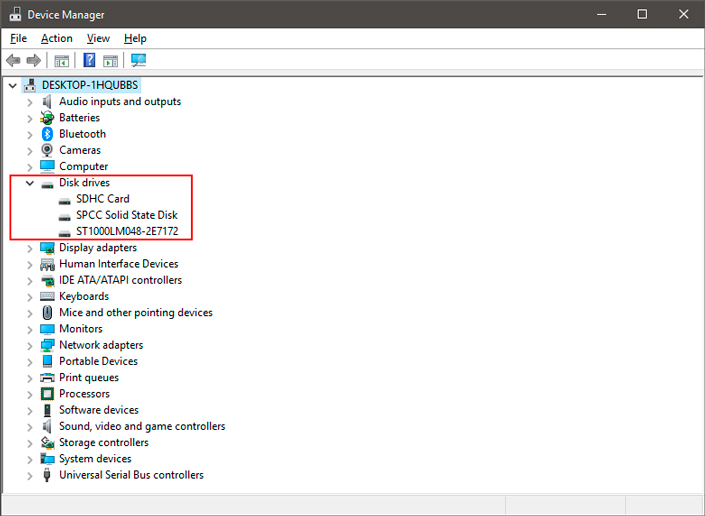Select the Keyboards label
This screenshot has width=705, height=516.
84,296
